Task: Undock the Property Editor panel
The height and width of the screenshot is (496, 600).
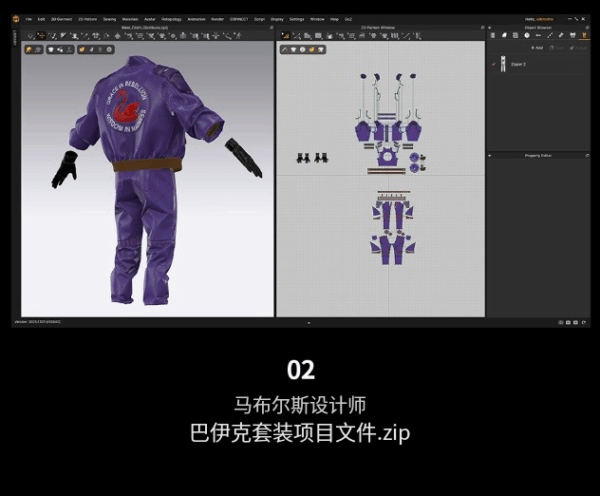Action: pos(587,155)
